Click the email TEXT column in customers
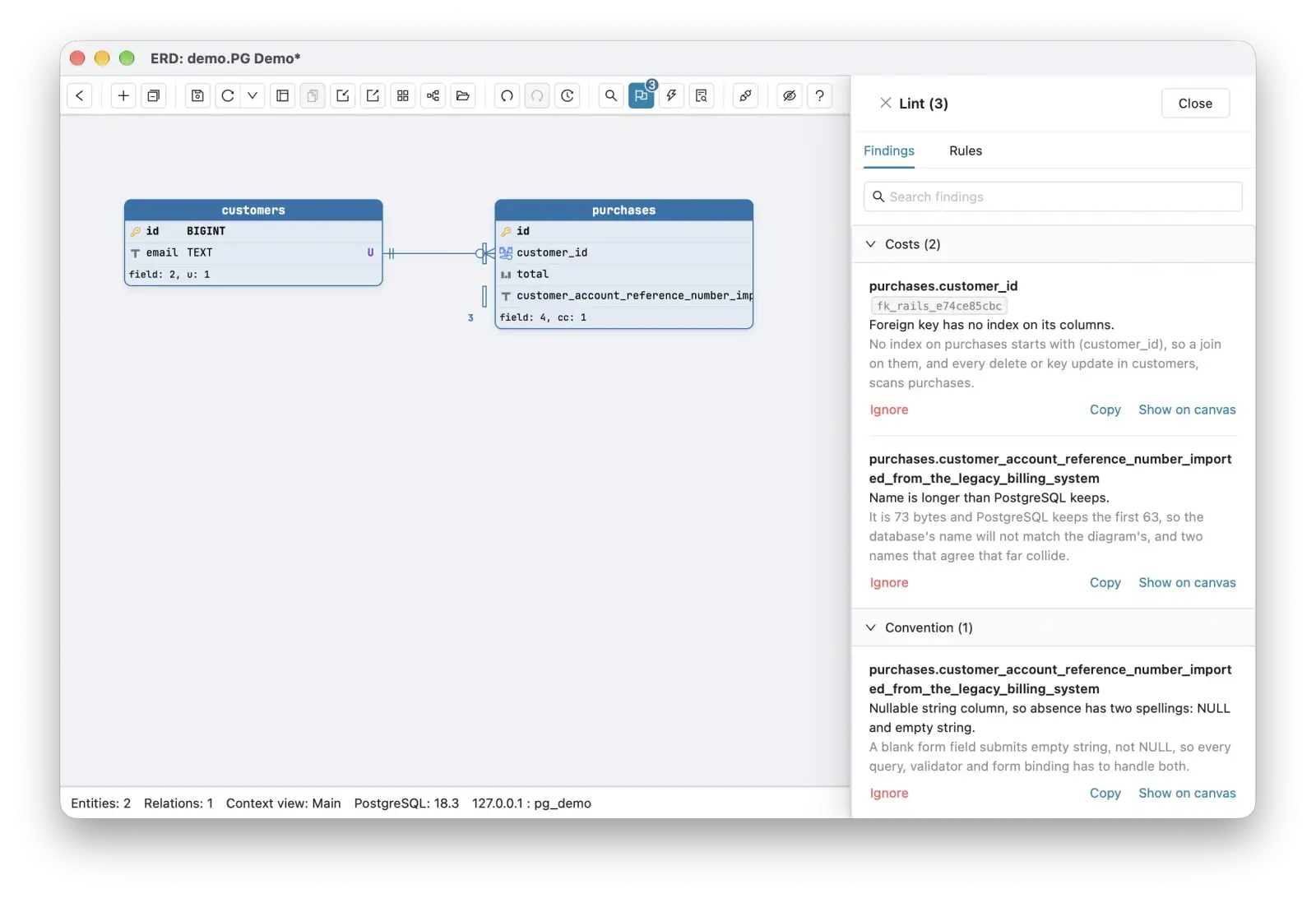This screenshot has height=898, width=1316. (x=253, y=253)
